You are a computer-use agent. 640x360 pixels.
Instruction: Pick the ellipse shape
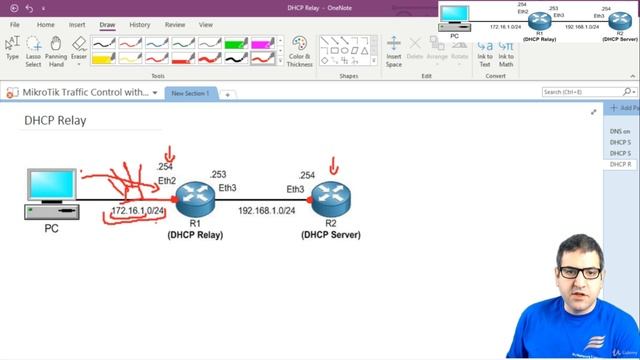point(344,51)
